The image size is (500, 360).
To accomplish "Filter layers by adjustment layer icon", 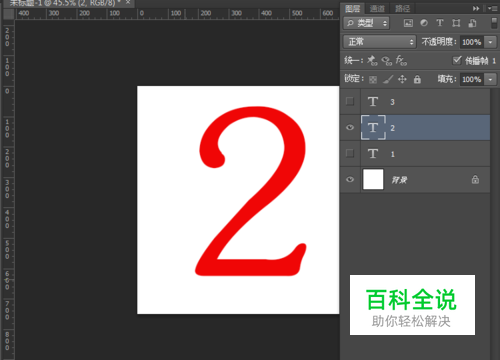I will (x=424, y=23).
